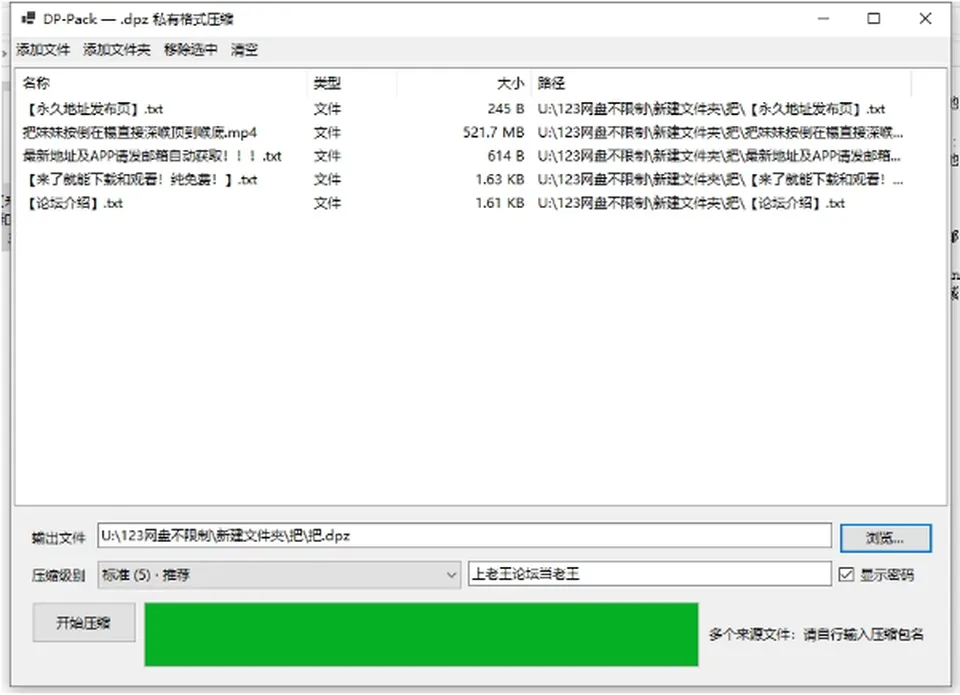Click the 文件 type cell in 【永久地址发布页】 row

click(328, 109)
